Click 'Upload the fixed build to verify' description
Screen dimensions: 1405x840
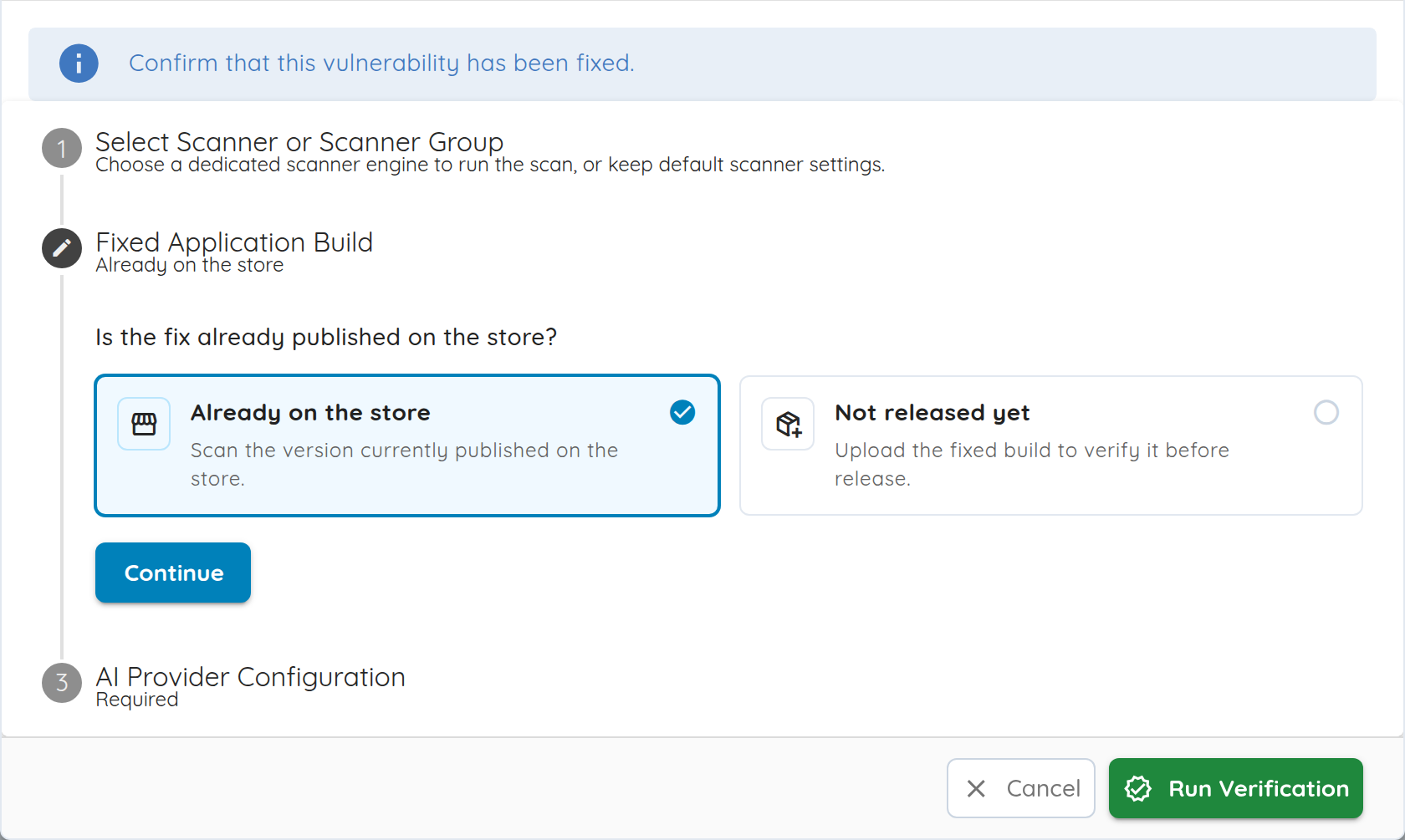tap(1032, 465)
